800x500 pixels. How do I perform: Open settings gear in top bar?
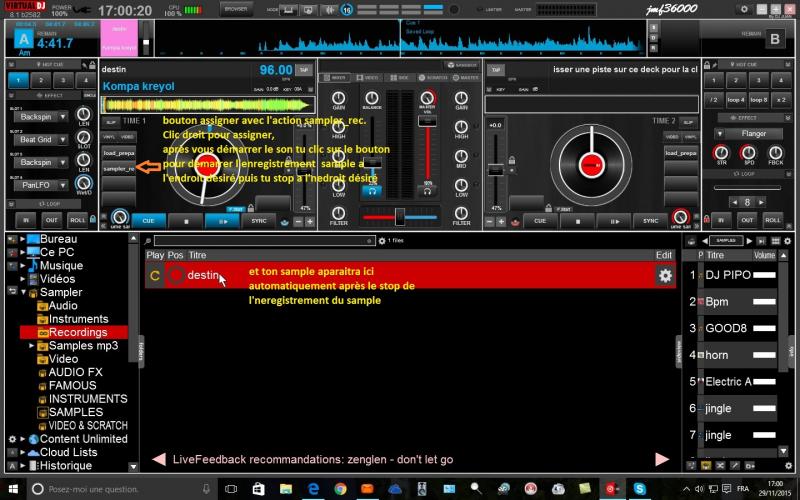coord(744,8)
